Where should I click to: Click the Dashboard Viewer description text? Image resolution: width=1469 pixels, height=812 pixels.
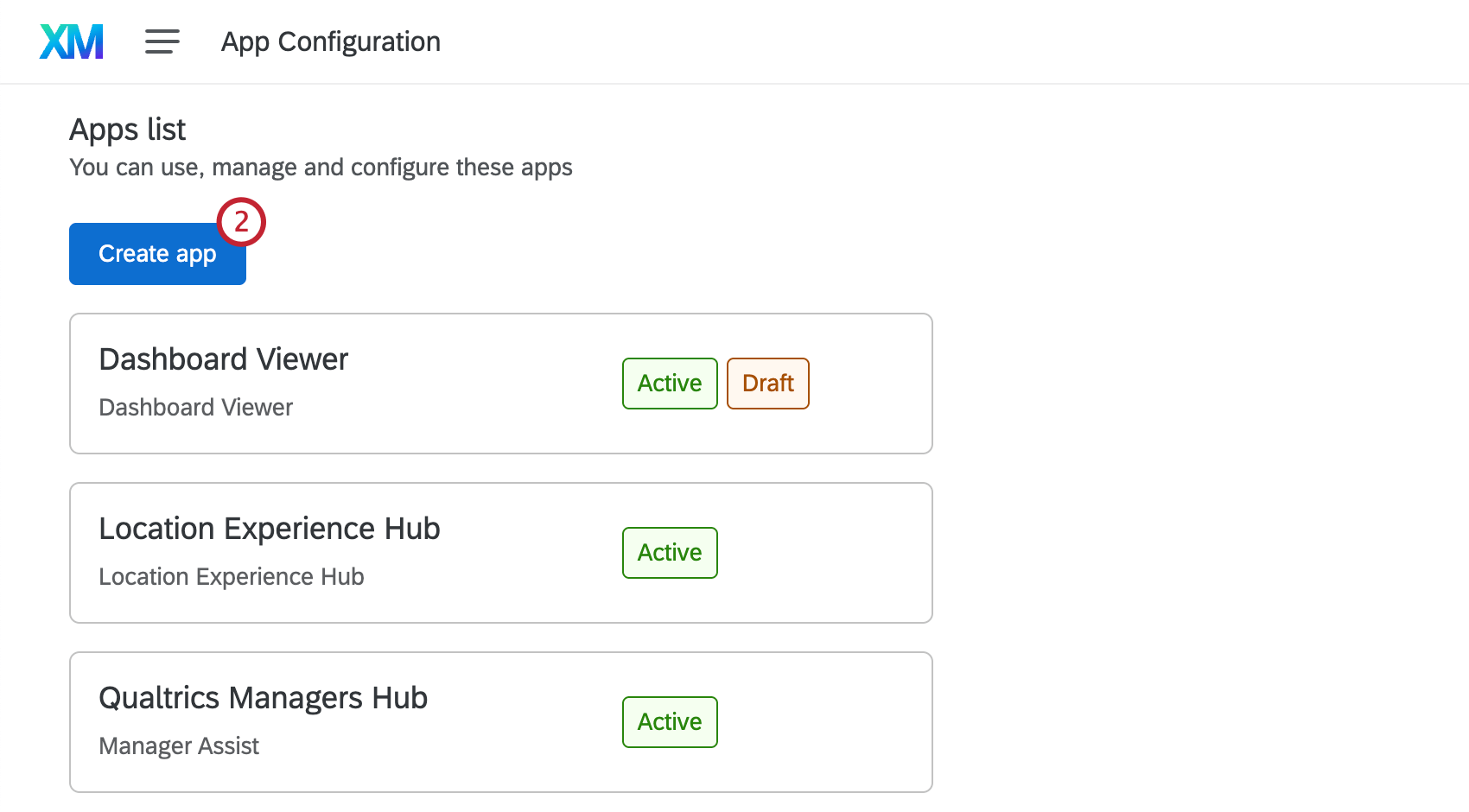pyautogui.click(x=195, y=407)
